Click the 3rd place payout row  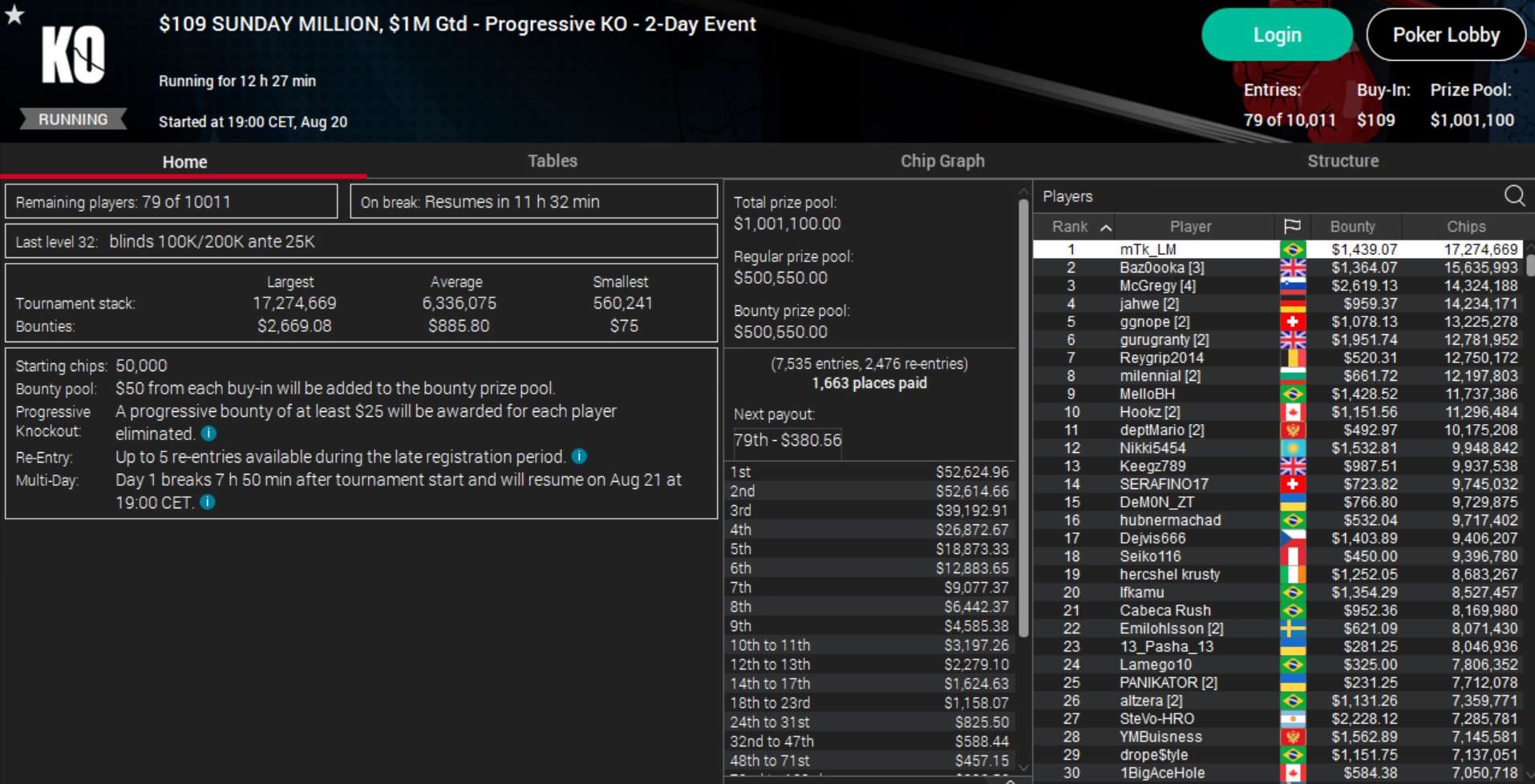870,511
